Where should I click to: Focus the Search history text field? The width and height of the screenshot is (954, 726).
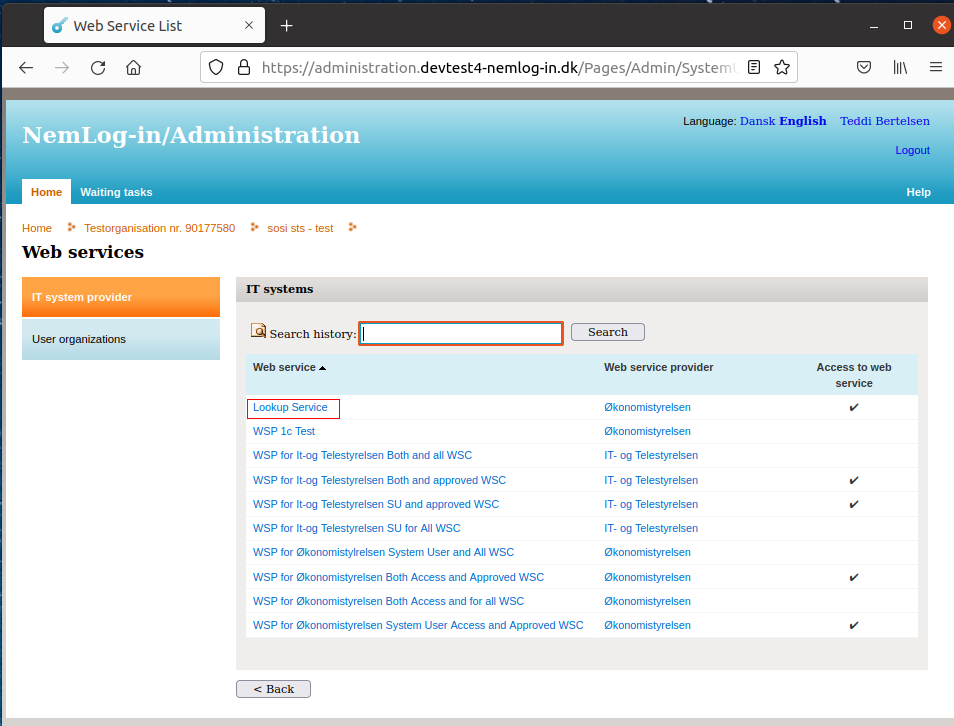(460, 333)
